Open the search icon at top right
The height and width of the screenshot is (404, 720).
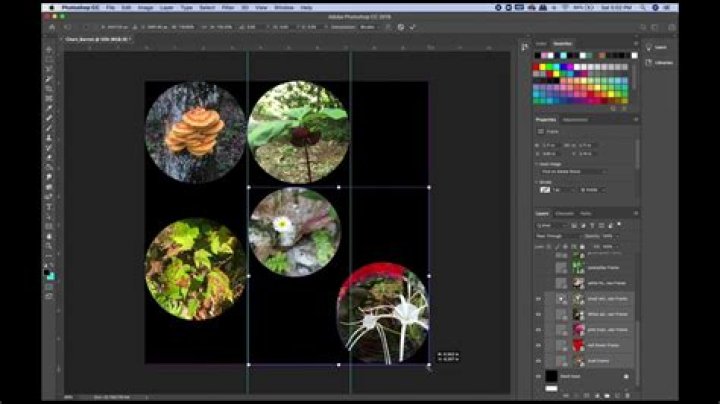[643, 27]
